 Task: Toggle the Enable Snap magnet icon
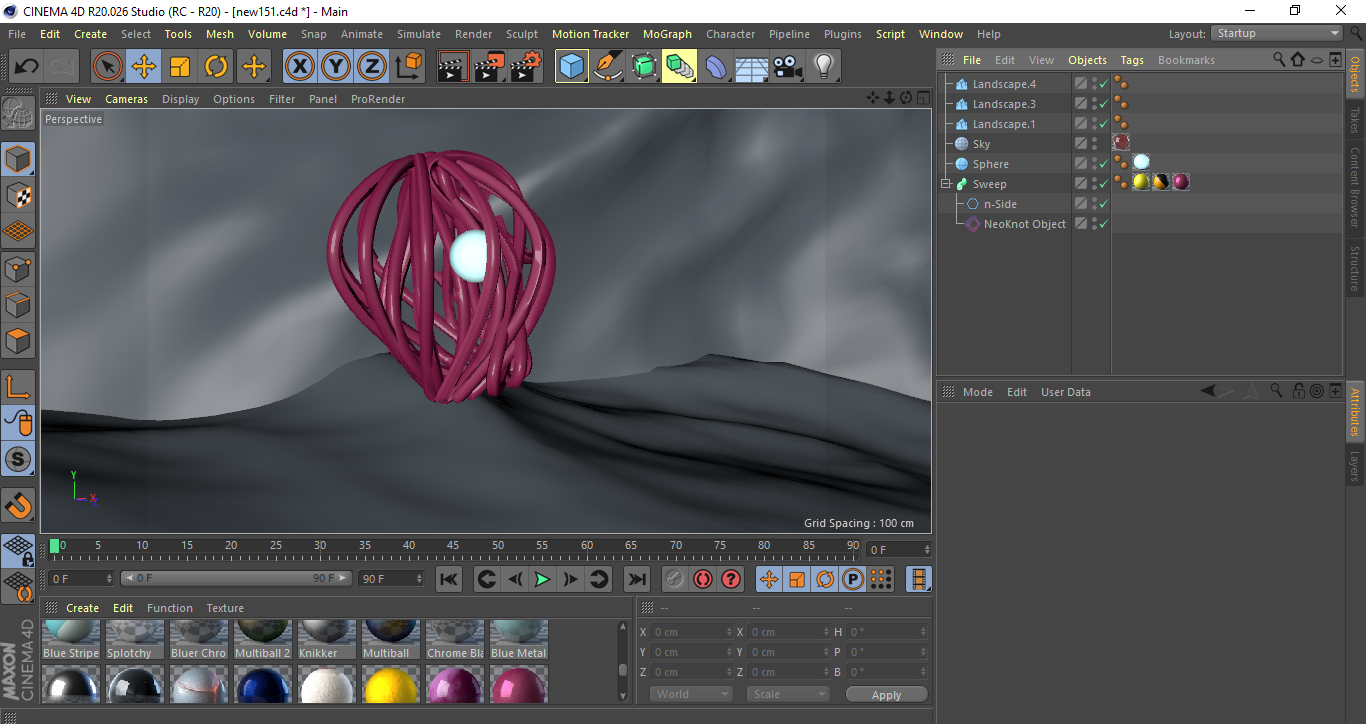click(18, 506)
